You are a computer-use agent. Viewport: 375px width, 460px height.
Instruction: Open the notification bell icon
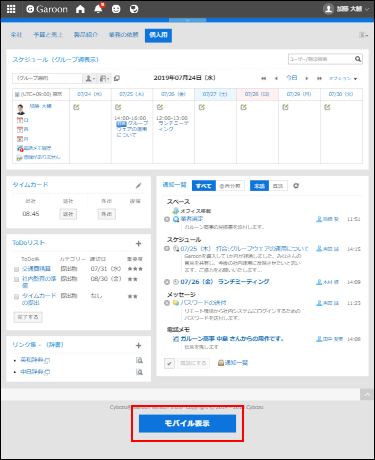click(98, 9)
